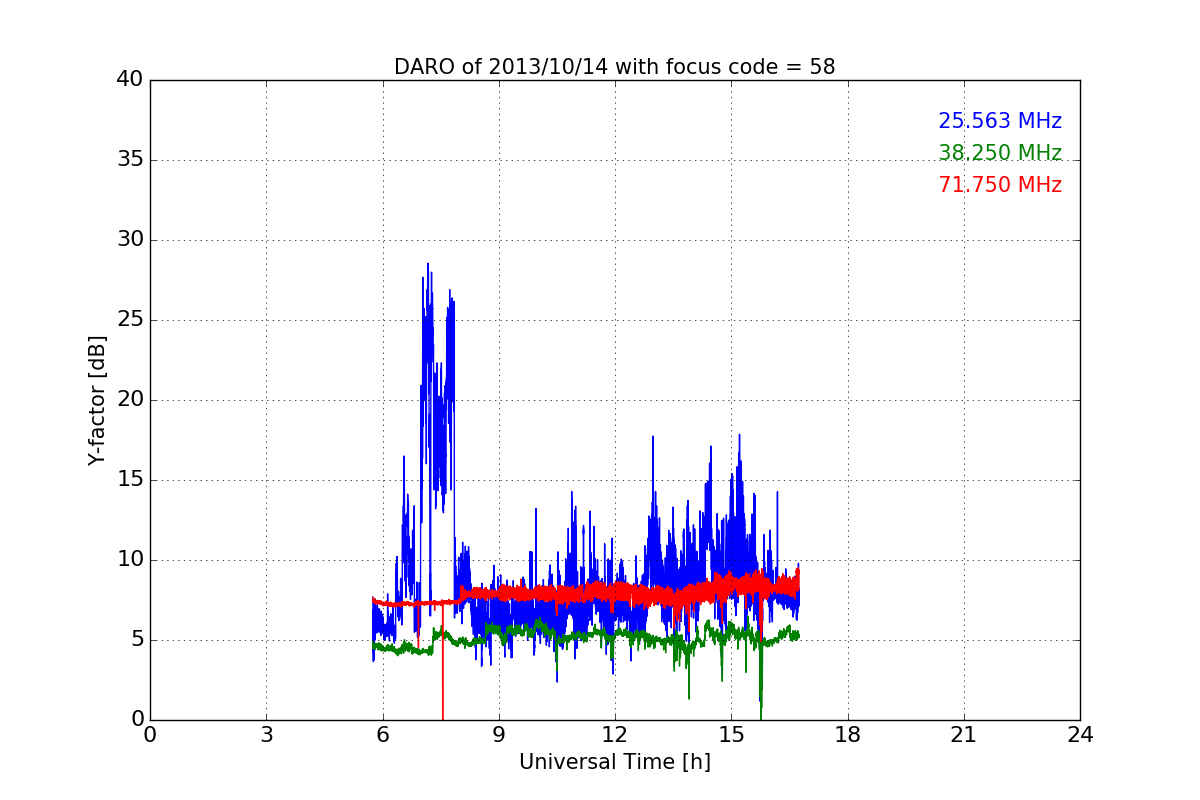
Task: Click the y-axis tick label 40
Action: (x=130, y=79)
